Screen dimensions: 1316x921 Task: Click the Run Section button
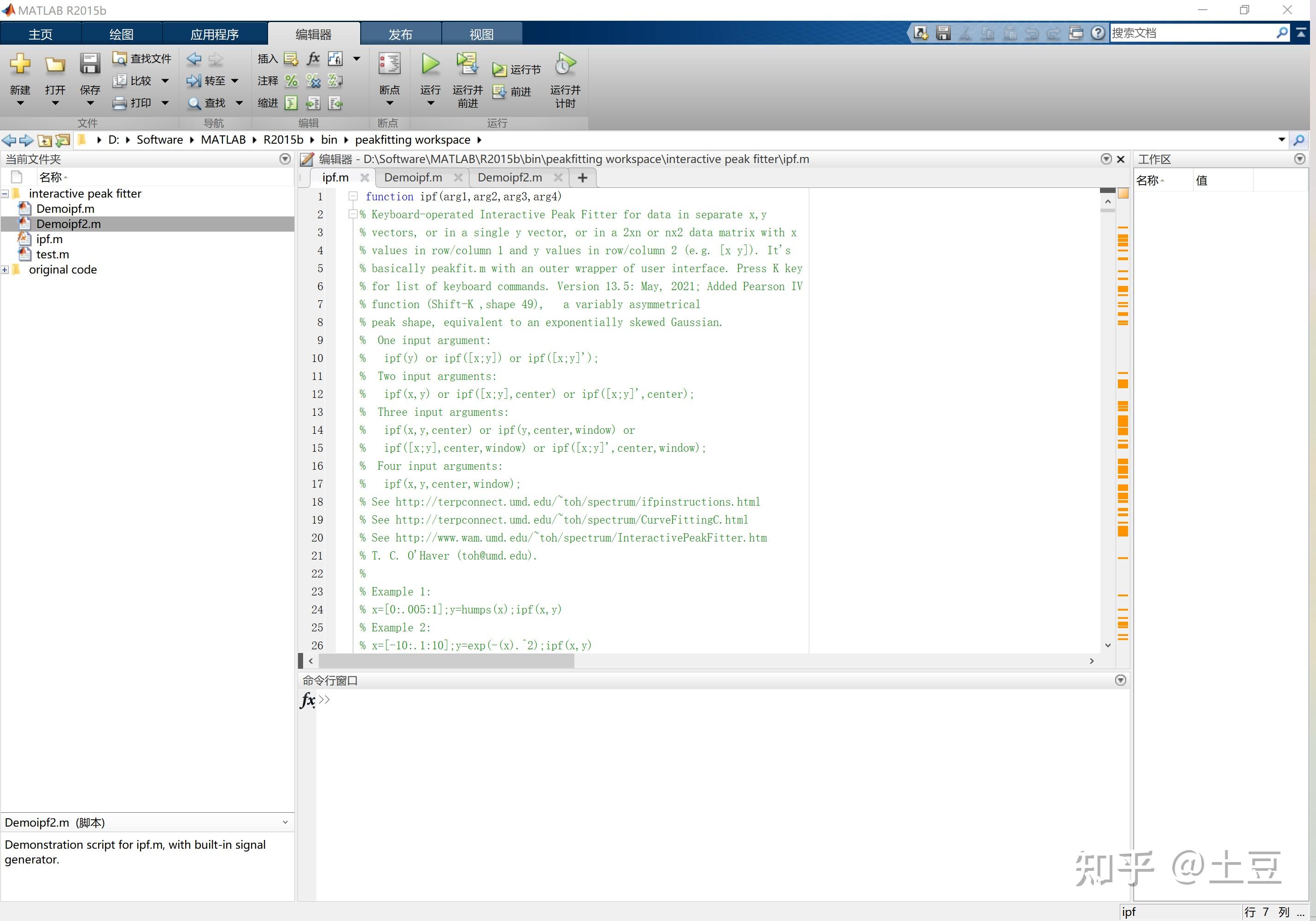[x=516, y=70]
